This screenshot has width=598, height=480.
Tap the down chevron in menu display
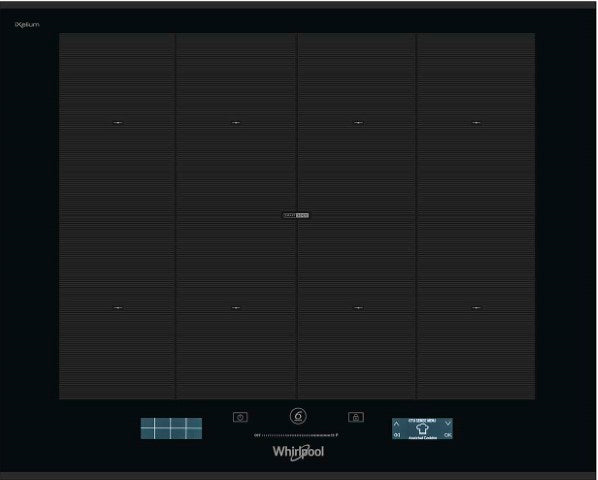(448, 423)
